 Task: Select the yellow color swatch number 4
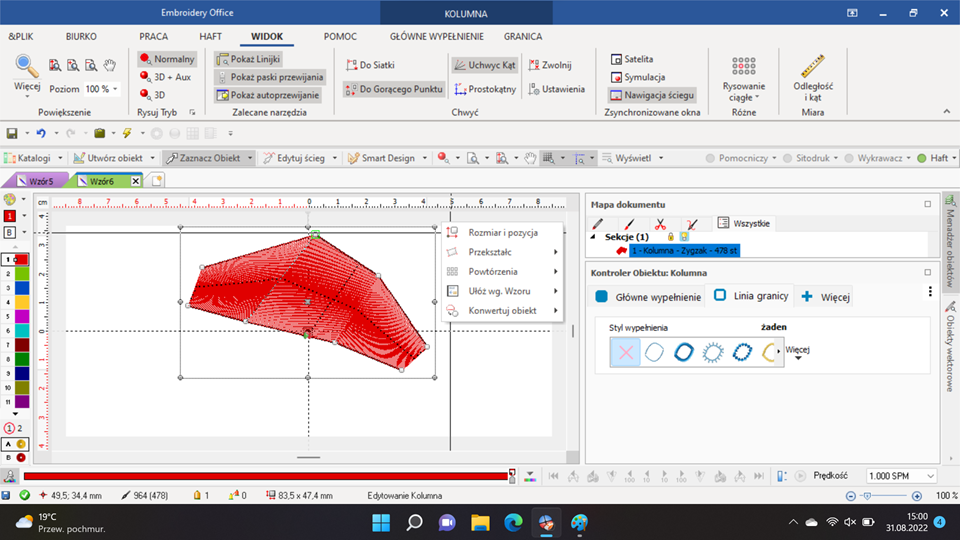point(23,301)
